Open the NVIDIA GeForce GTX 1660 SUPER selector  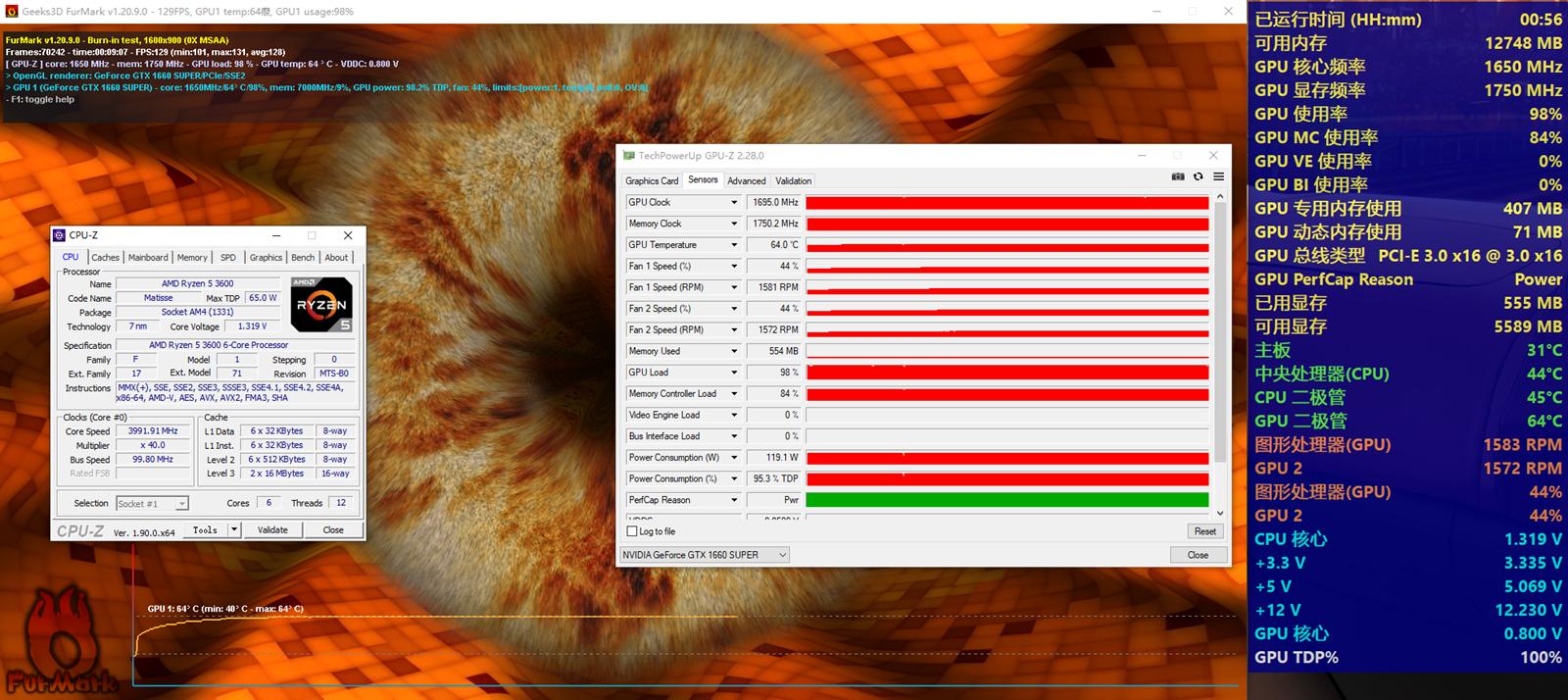click(704, 555)
